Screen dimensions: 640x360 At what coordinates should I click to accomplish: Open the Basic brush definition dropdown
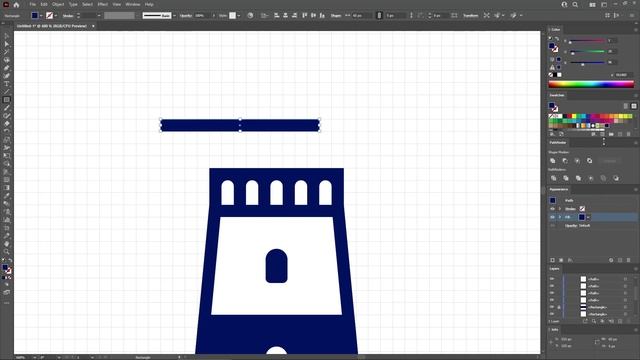click(x=174, y=16)
